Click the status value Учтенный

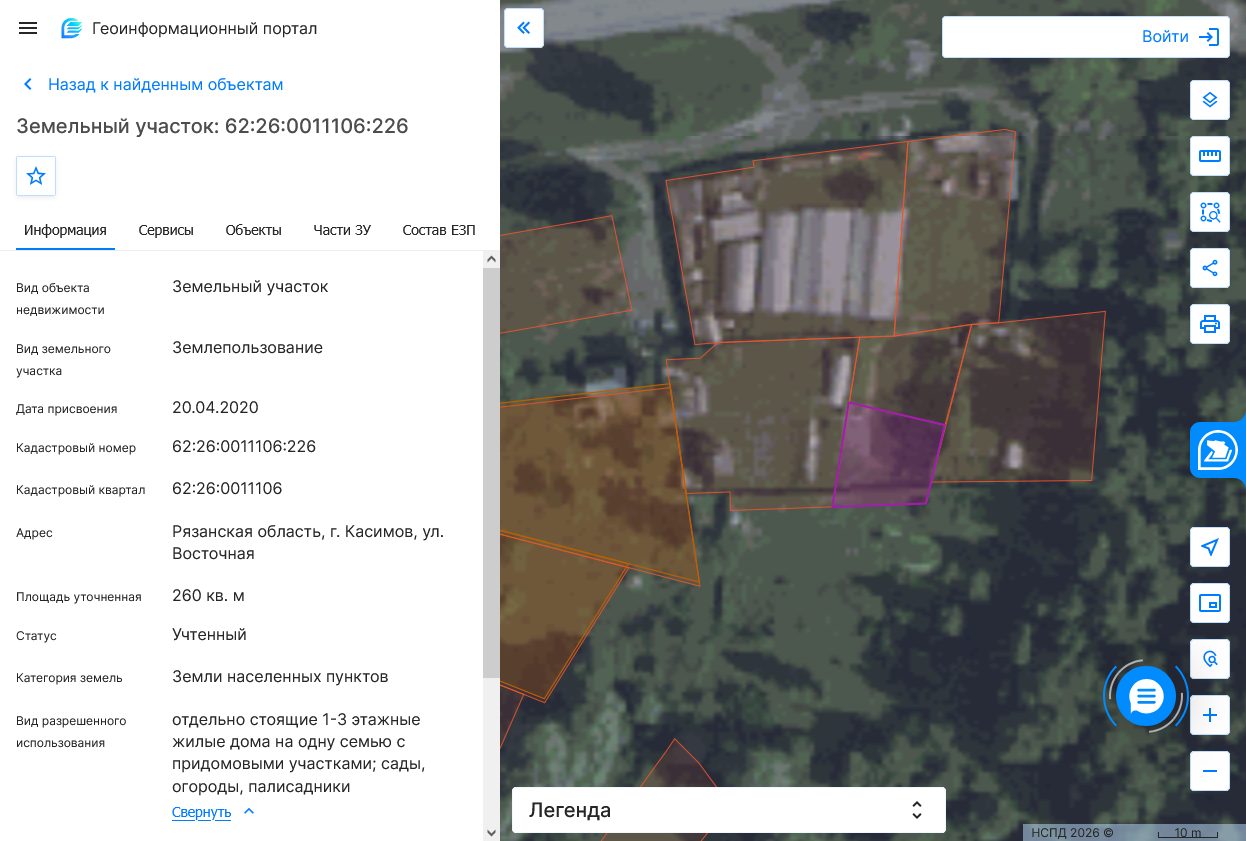pos(209,635)
